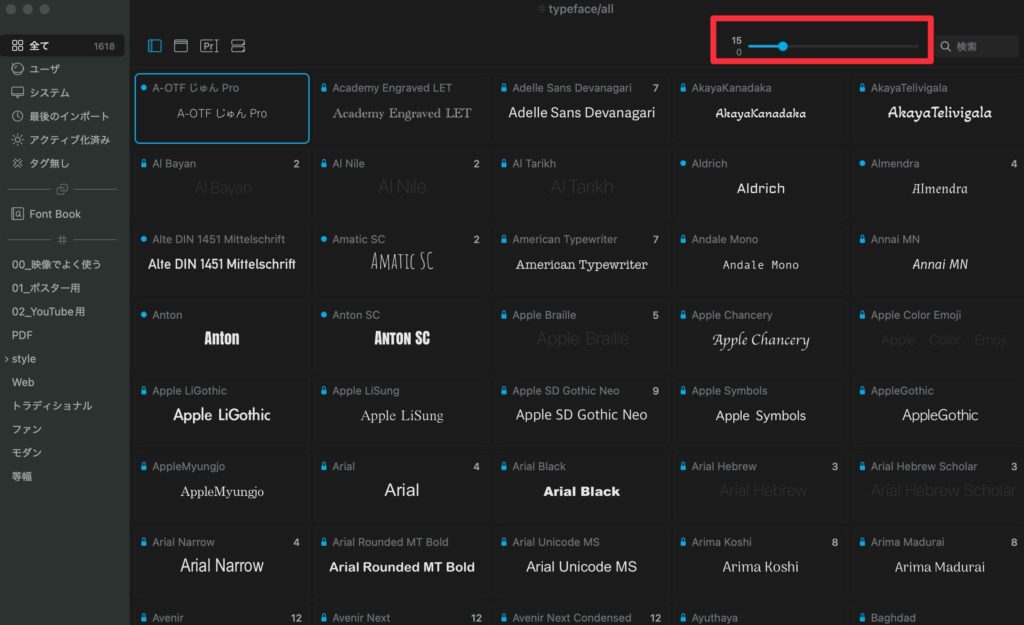Screen dimensions: 1024x625
Task: Toggle activation dot for Anton font
Action: tap(144, 315)
